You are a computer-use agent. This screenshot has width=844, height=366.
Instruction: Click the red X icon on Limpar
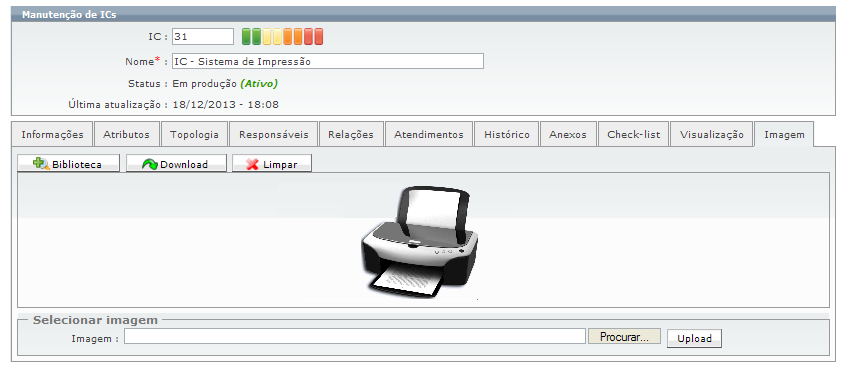point(252,164)
